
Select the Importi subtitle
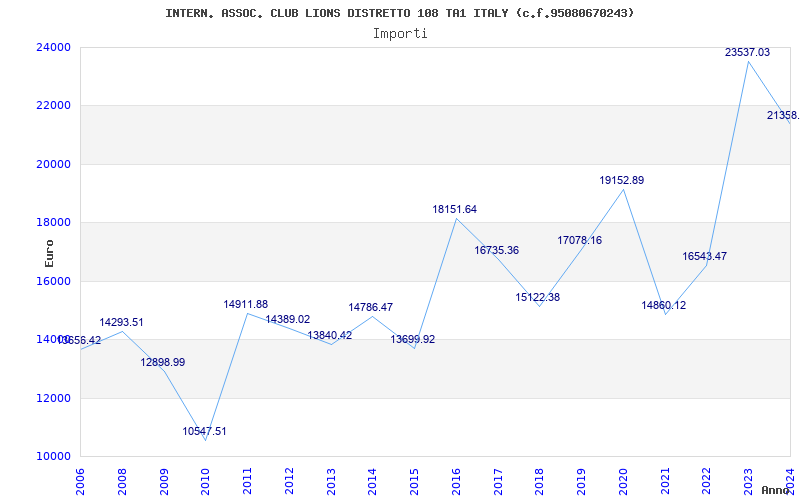click(x=400, y=34)
